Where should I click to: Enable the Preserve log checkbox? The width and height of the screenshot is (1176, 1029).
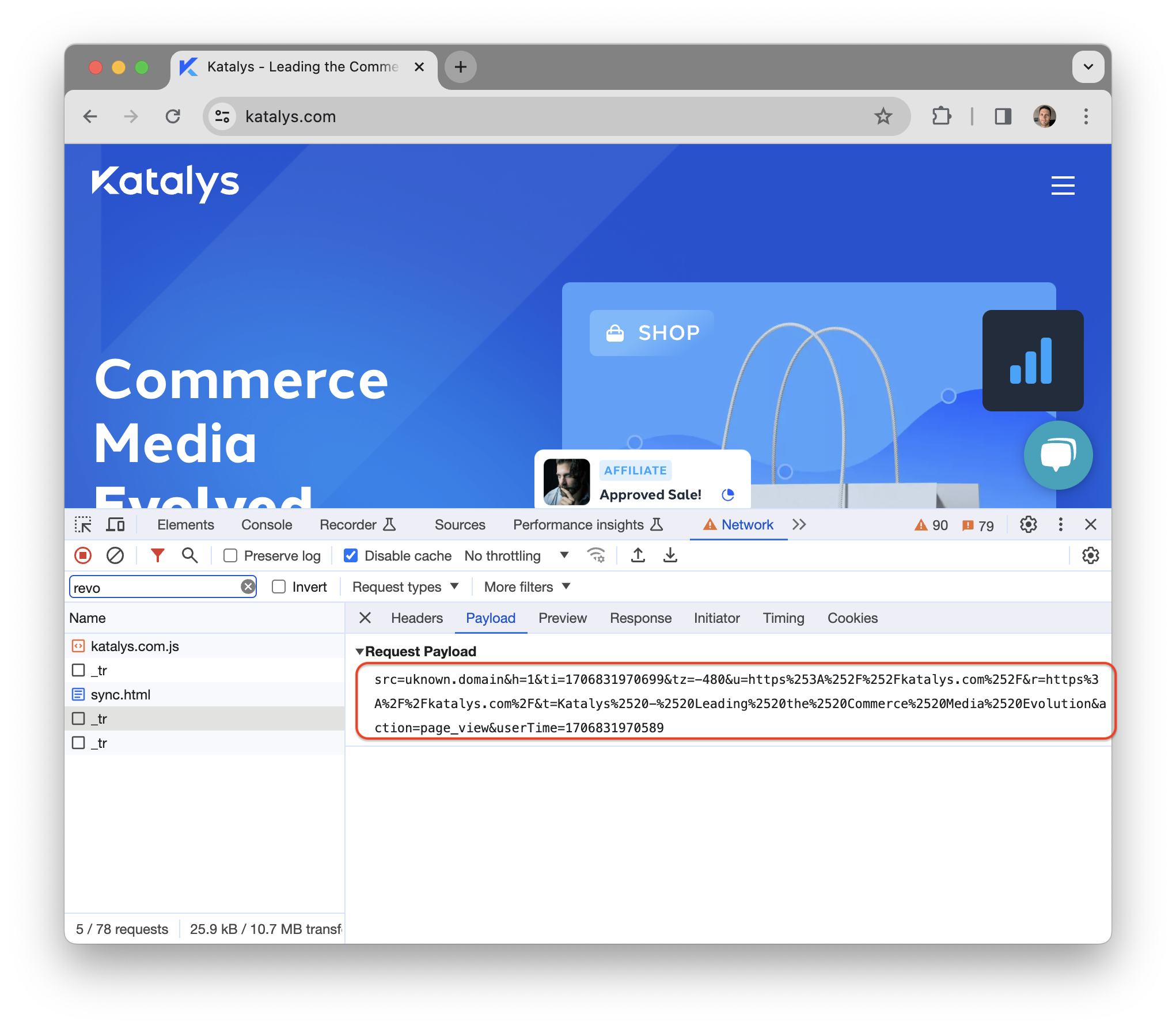[x=230, y=555]
